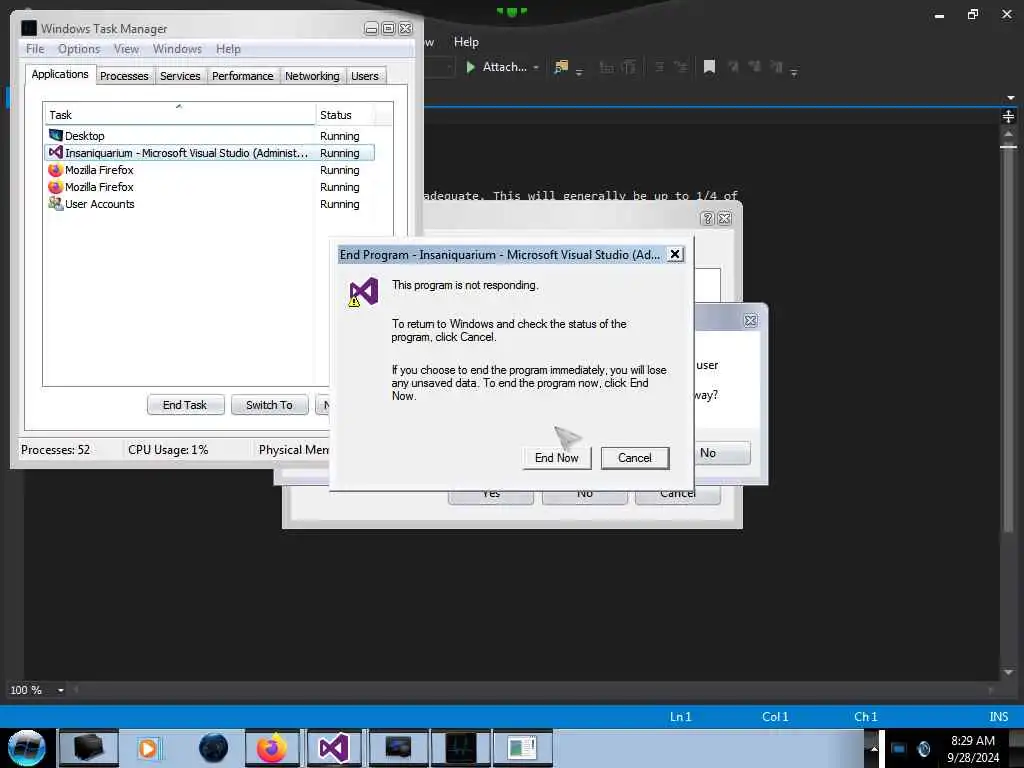This screenshot has height=768, width=1024.
Task: Sort task list by Status column
Action: coord(347,114)
